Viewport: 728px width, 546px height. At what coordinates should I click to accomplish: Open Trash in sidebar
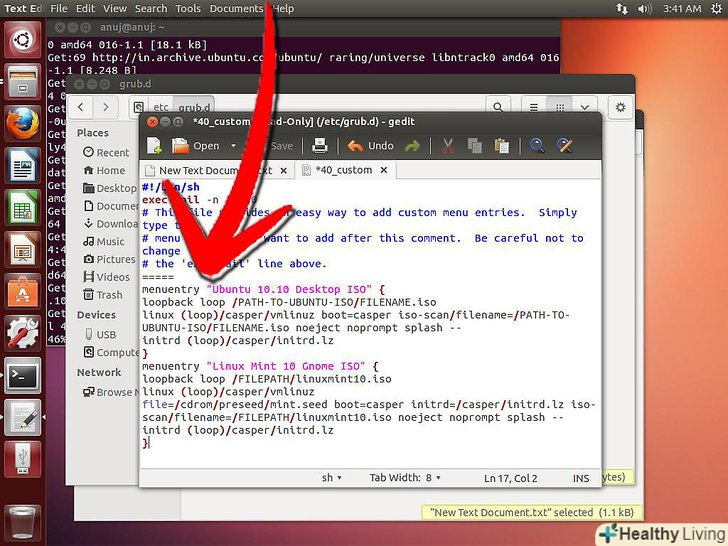[x=103, y=295]
